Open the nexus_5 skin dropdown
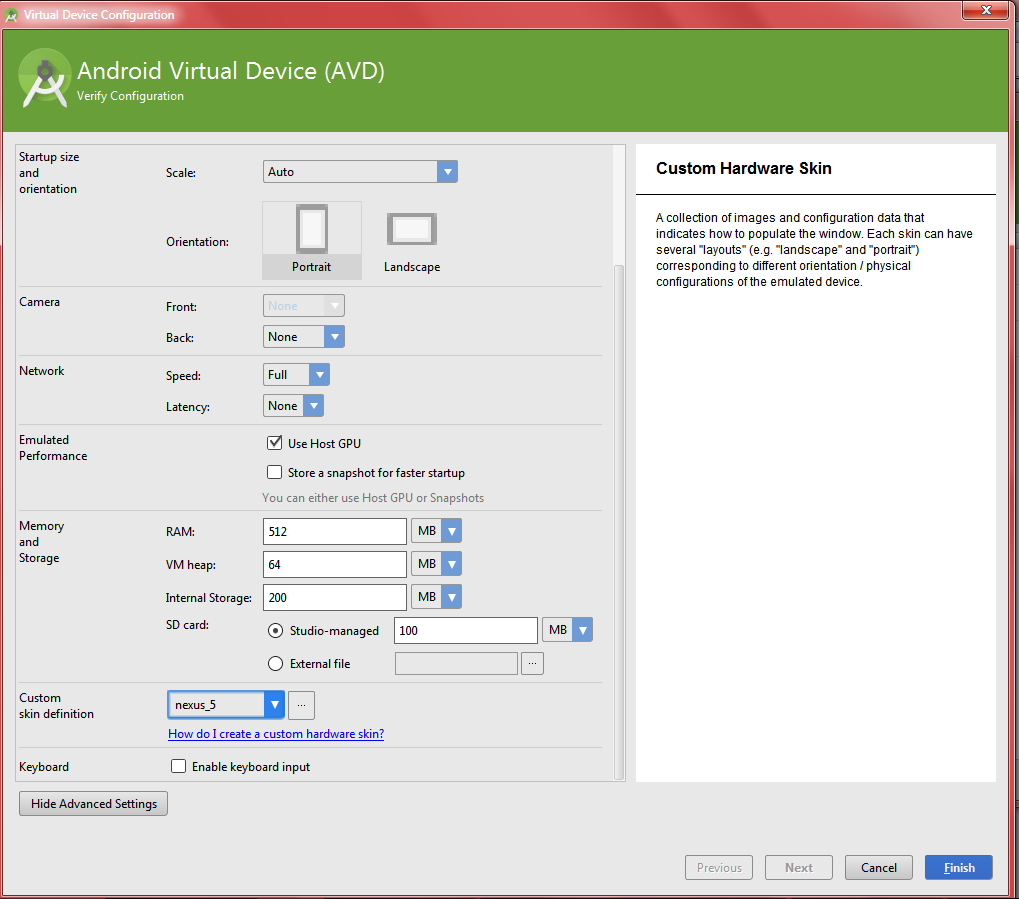Viewport: 1019px width, 899px height. 226,705
